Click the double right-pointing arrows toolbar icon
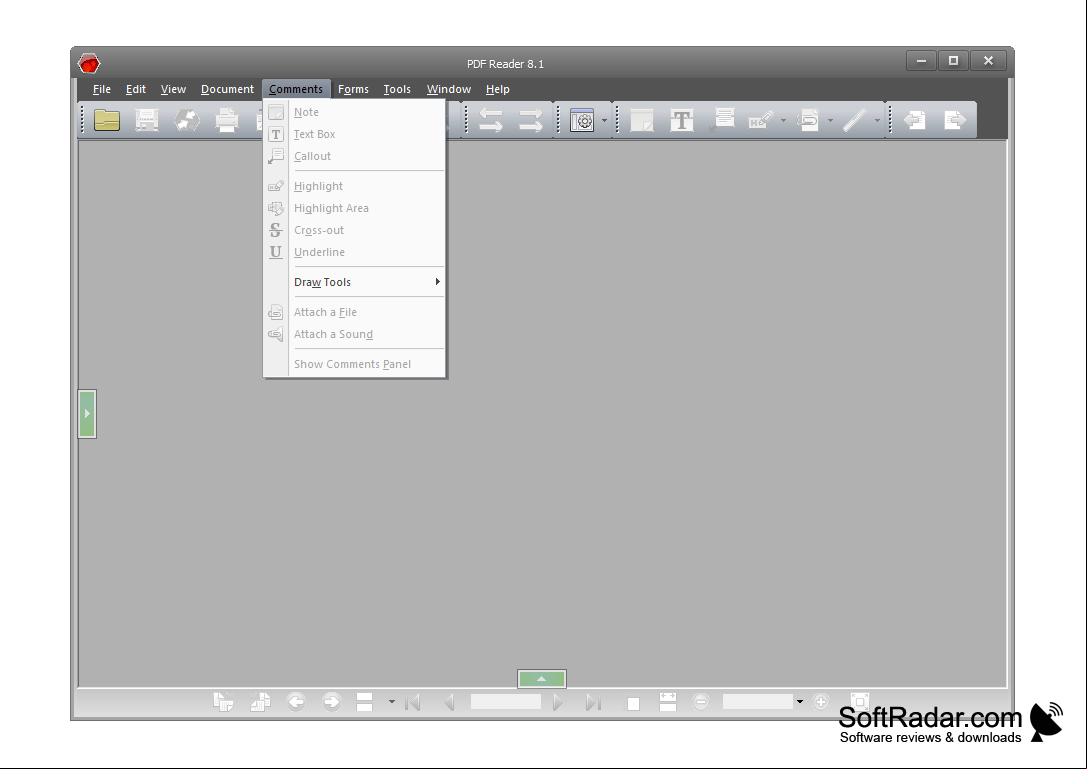The image size is (1087, 769). [531, 120]
